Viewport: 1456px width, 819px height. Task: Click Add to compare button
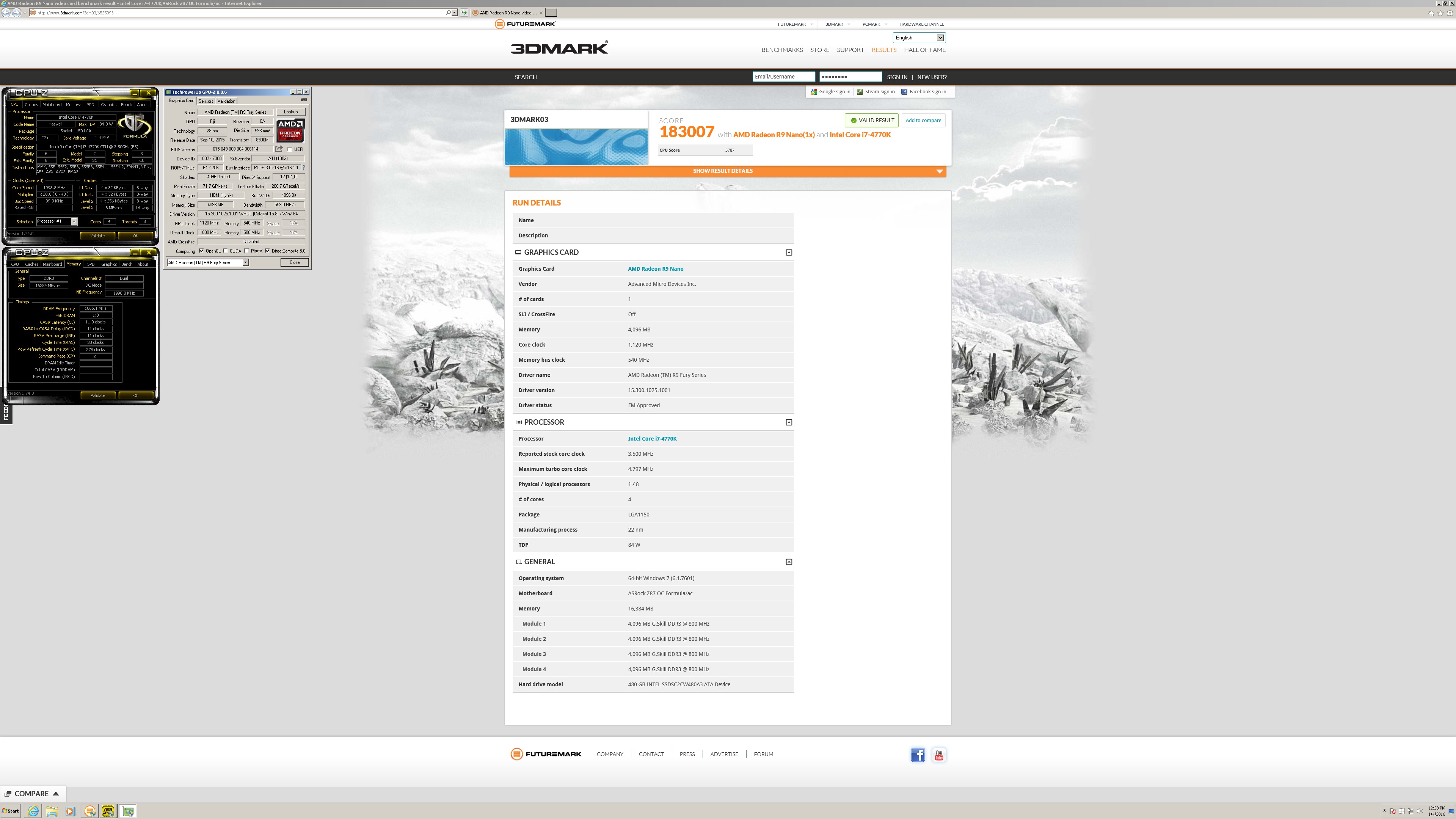(x=923, y=121)
